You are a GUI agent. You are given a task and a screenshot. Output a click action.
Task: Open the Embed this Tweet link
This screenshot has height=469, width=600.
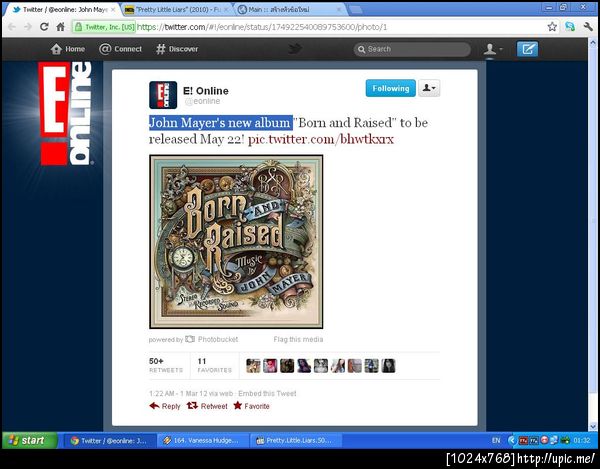pyautogui.click(x=267, y=393)
